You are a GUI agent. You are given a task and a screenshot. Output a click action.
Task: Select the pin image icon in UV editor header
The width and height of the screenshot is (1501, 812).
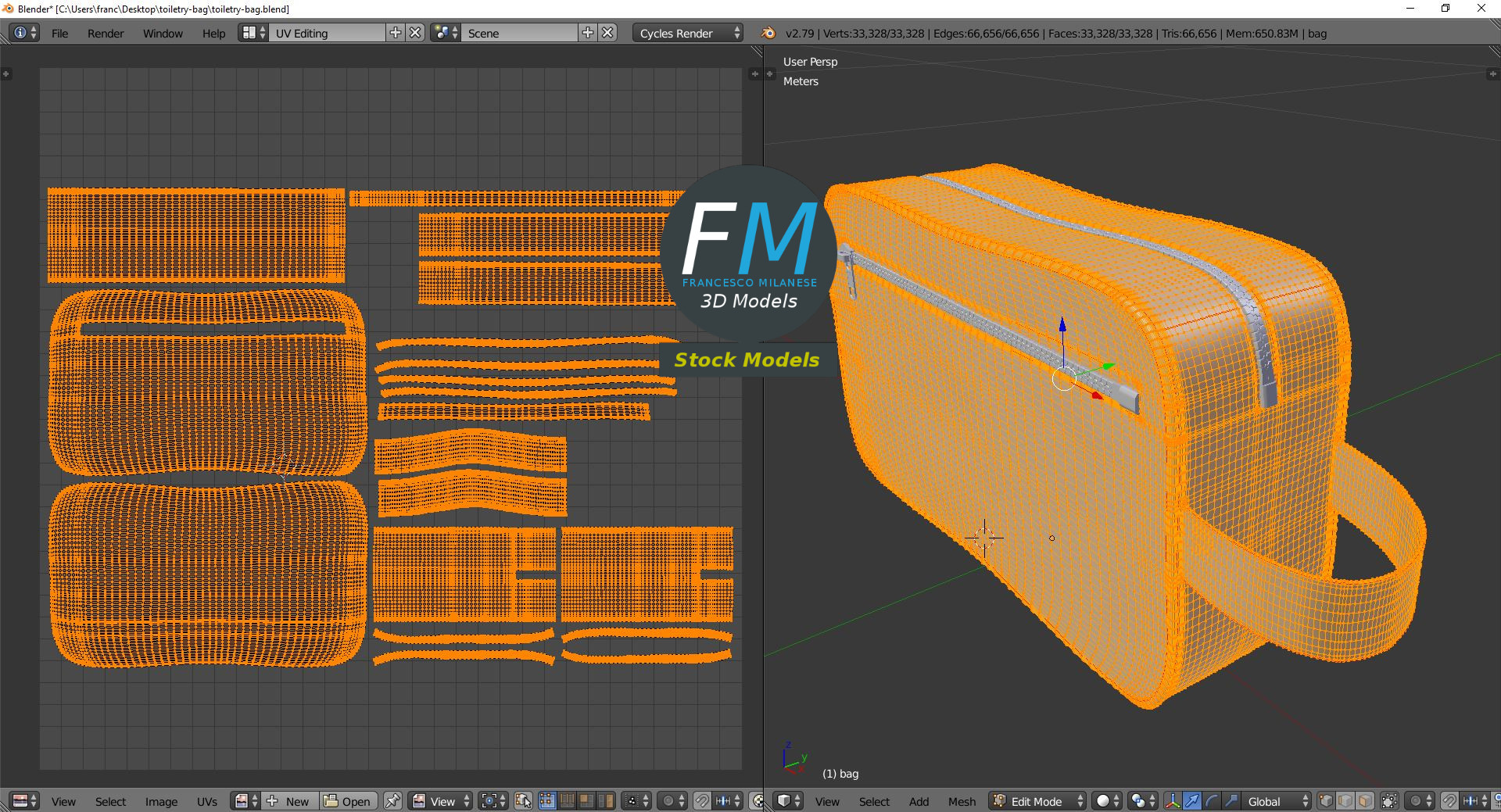(x=392, y=801)
